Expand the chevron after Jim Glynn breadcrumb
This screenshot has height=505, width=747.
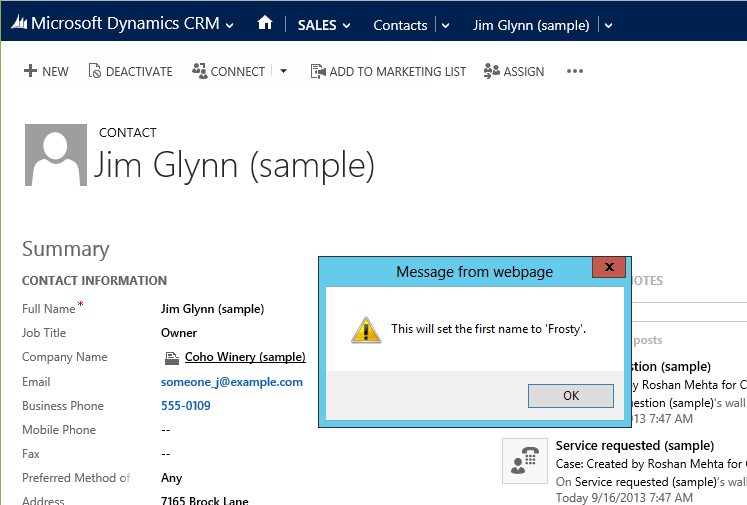click(x=608, y=26)
